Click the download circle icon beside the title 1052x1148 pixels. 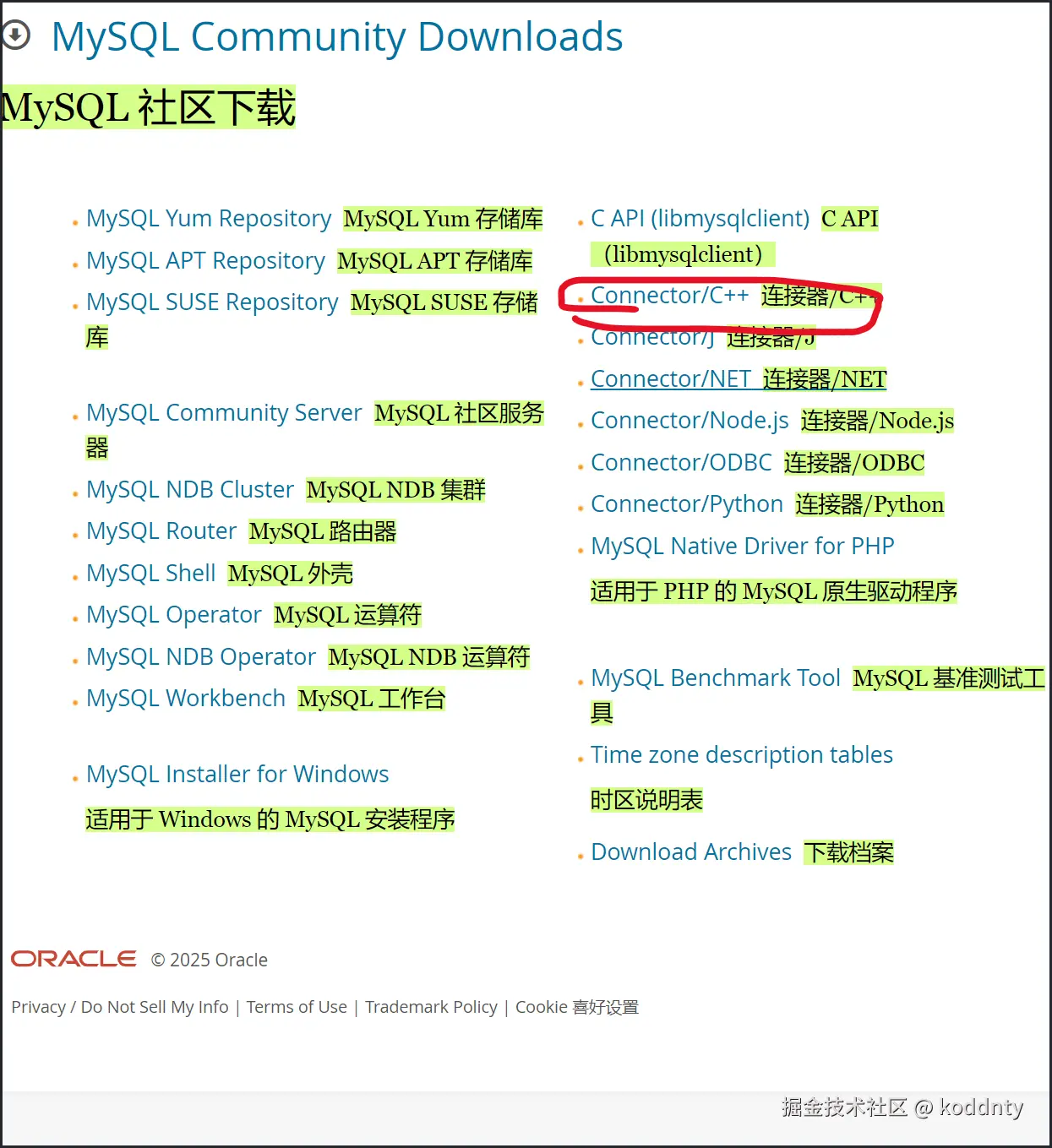15,36
